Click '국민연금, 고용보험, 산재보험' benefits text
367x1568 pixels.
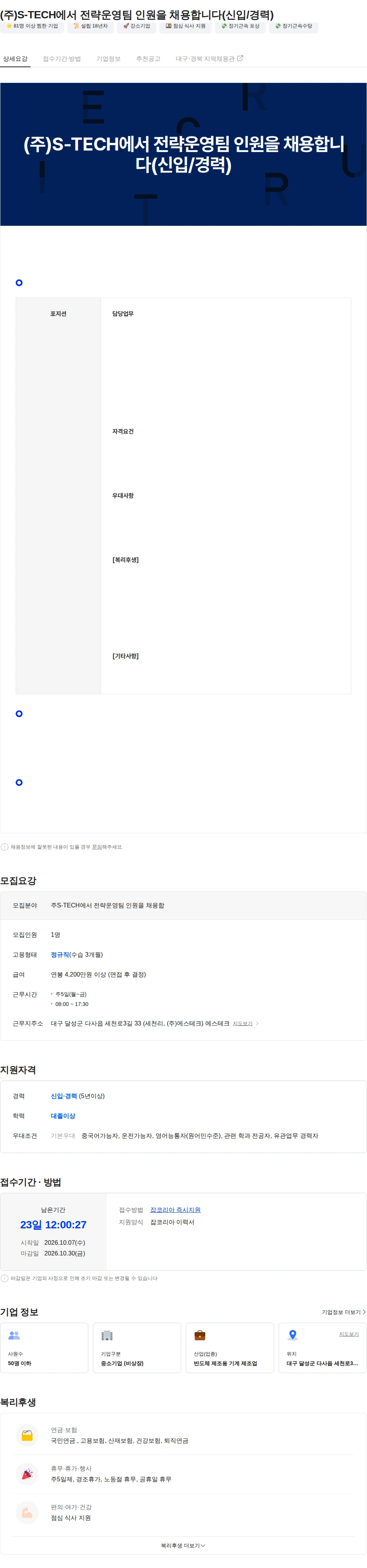click(119, 1441)
